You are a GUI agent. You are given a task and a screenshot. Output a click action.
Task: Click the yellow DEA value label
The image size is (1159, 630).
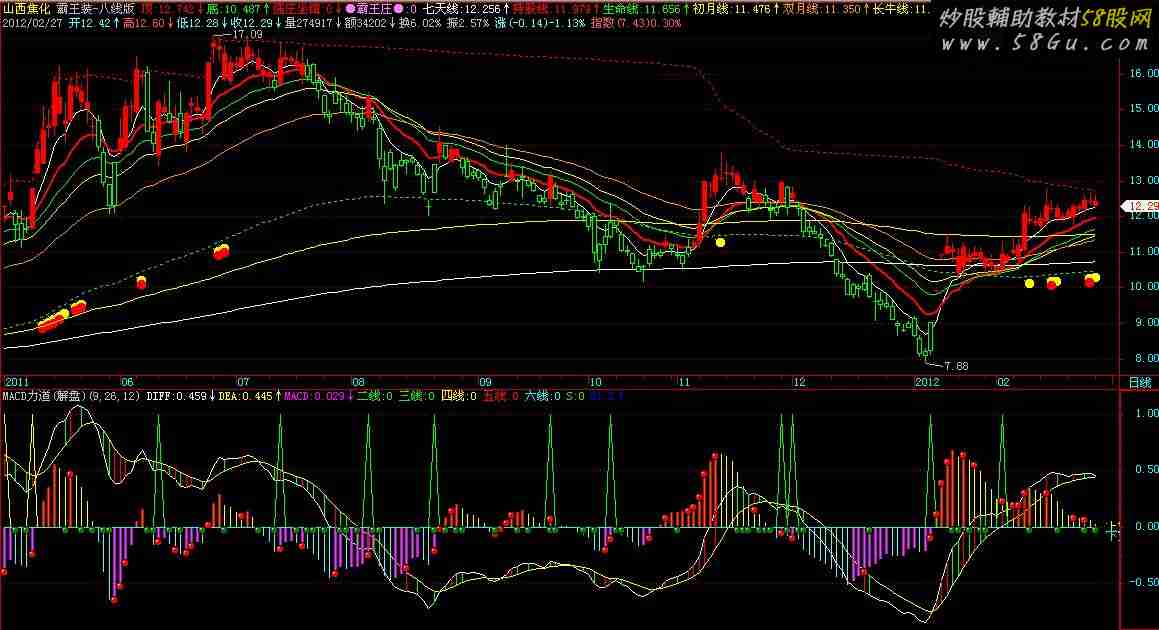[x=245, y=396]
